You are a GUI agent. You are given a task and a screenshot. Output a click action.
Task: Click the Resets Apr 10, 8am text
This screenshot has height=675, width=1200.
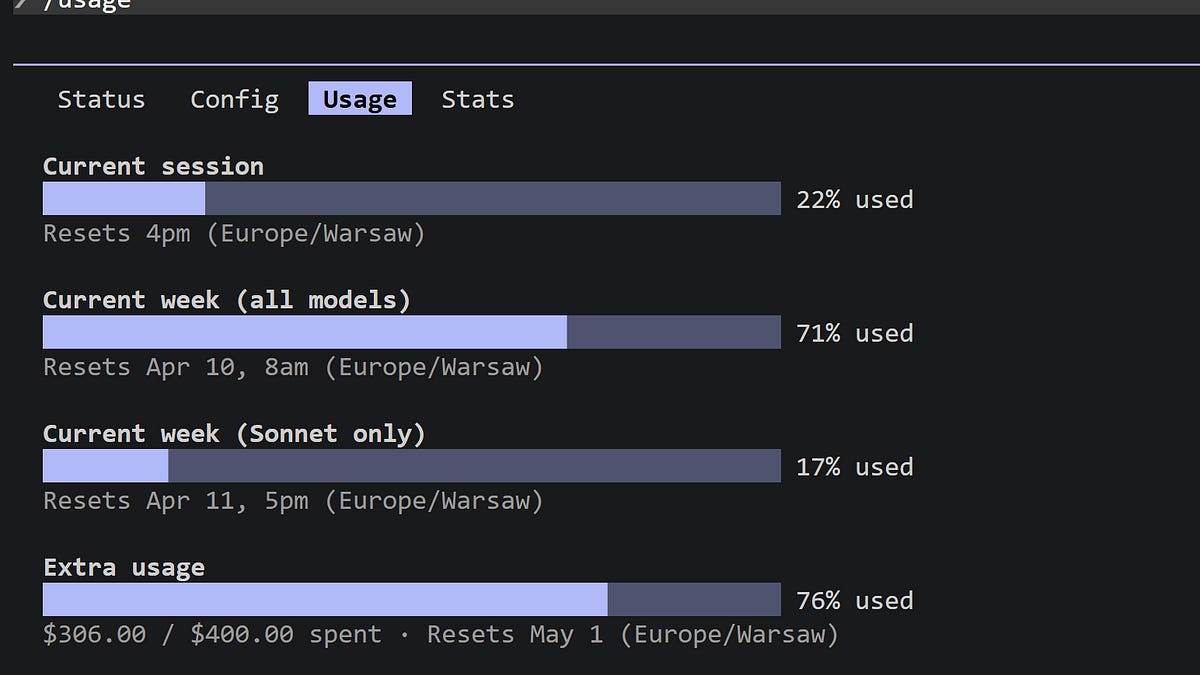293,367
